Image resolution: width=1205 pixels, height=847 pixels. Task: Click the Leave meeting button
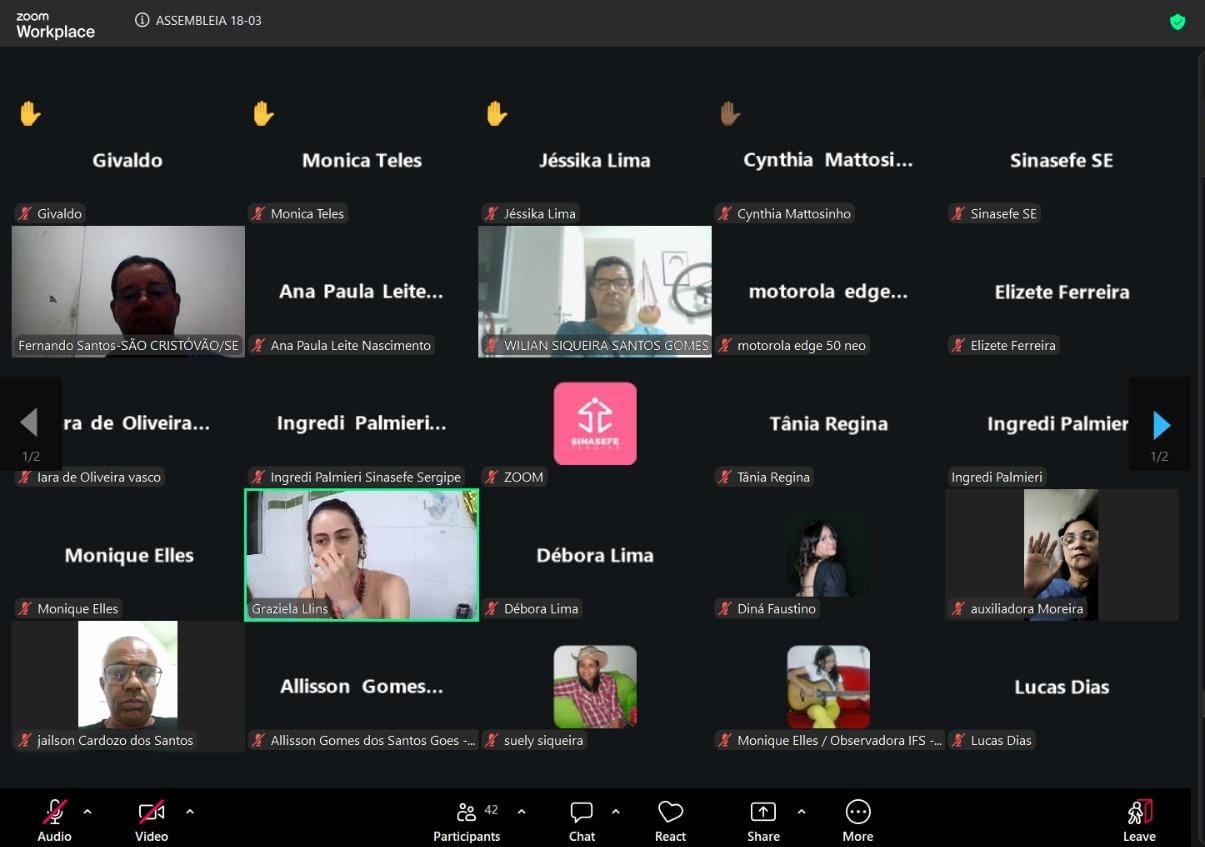1139,820
